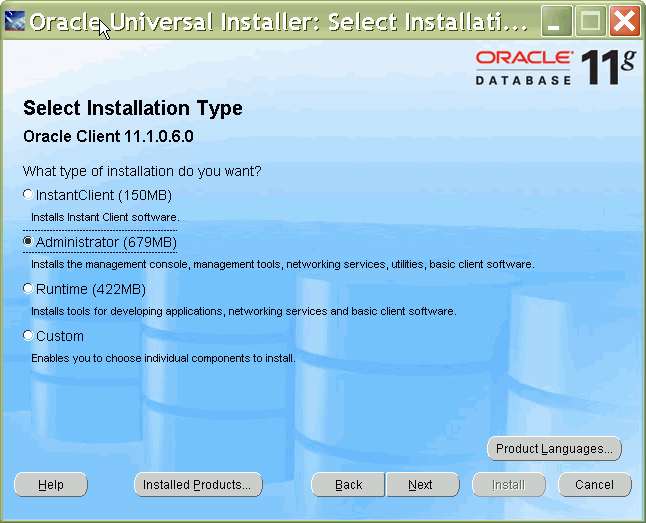Maximize the installer window

590,21
